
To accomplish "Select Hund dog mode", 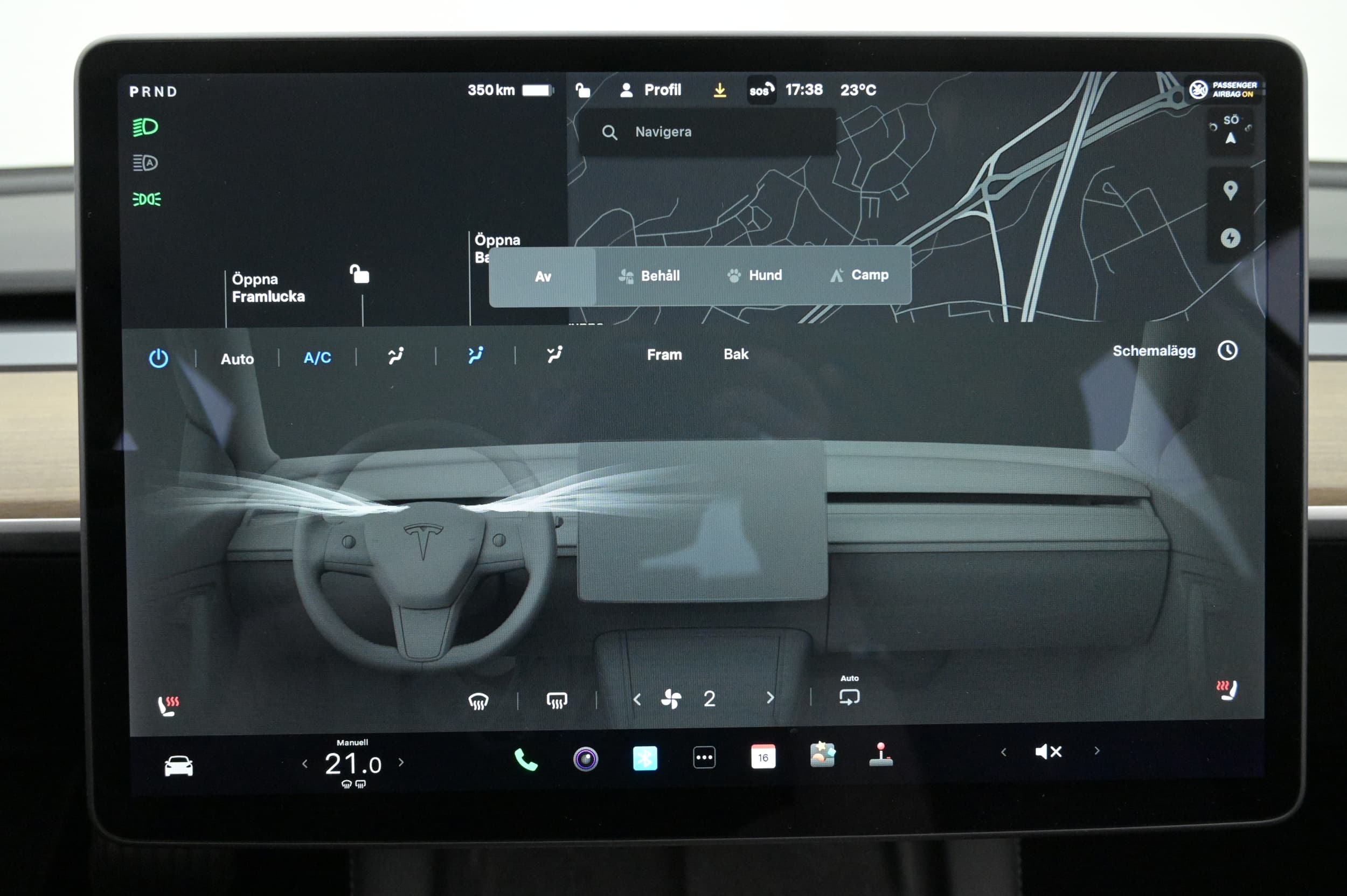I will coord(754,275).
